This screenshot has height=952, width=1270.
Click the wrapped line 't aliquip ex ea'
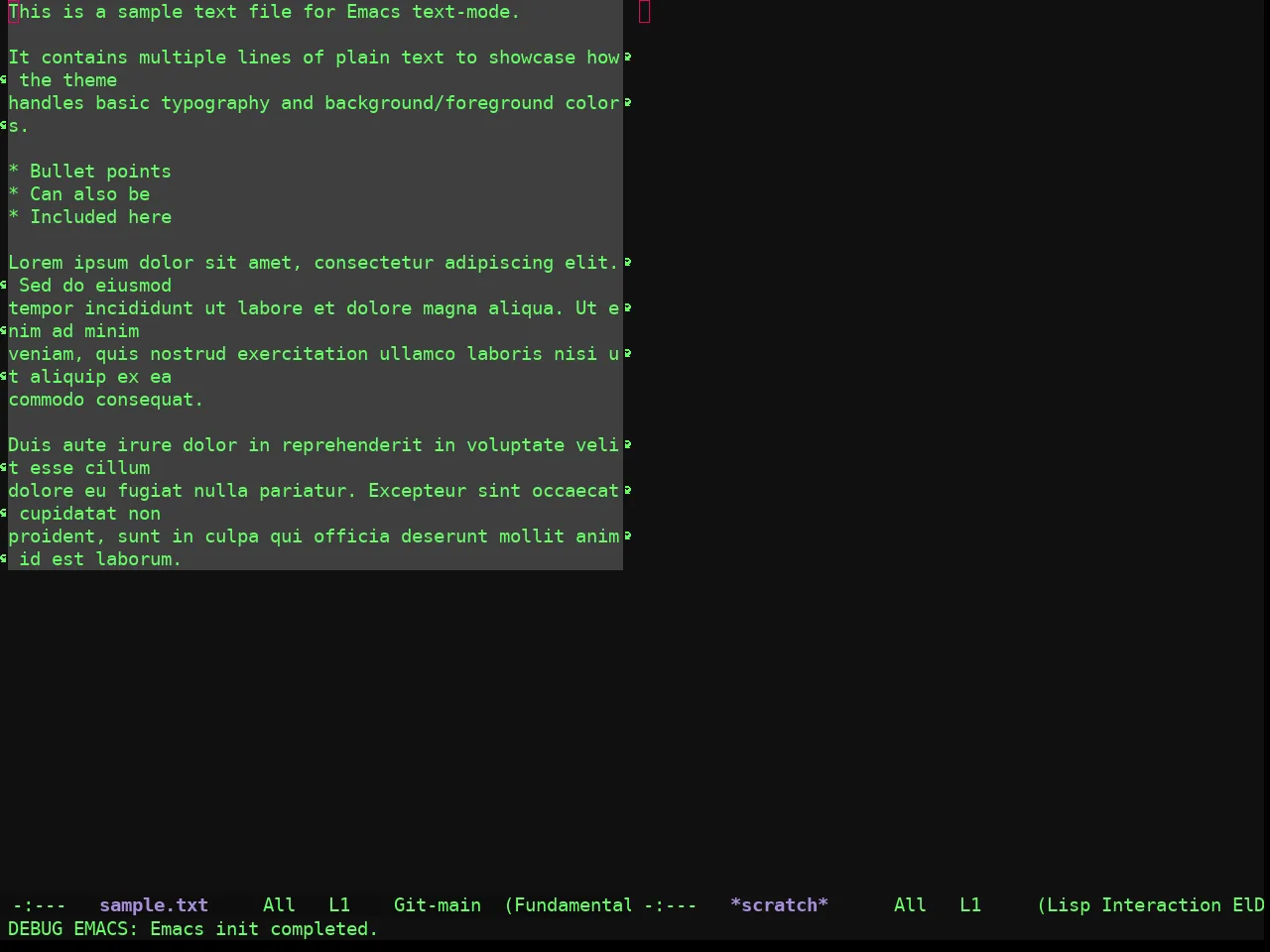click(90, 377)
